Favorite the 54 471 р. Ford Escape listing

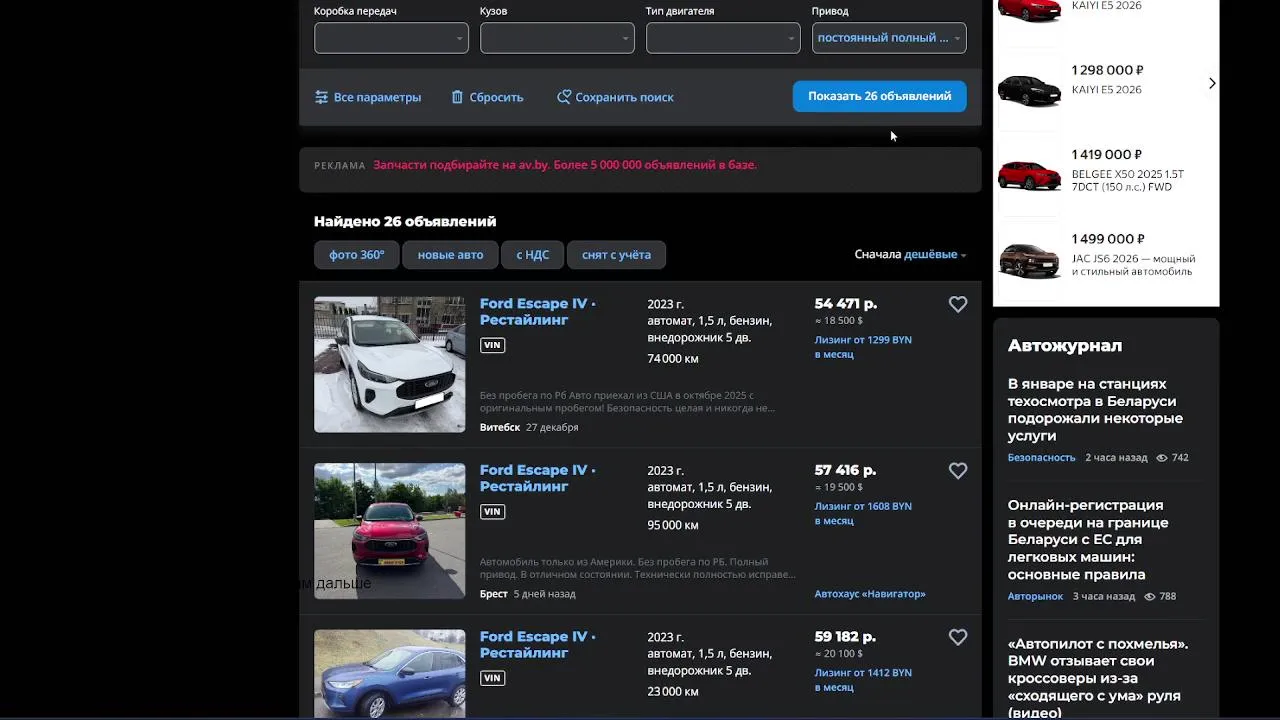point(958,305)
